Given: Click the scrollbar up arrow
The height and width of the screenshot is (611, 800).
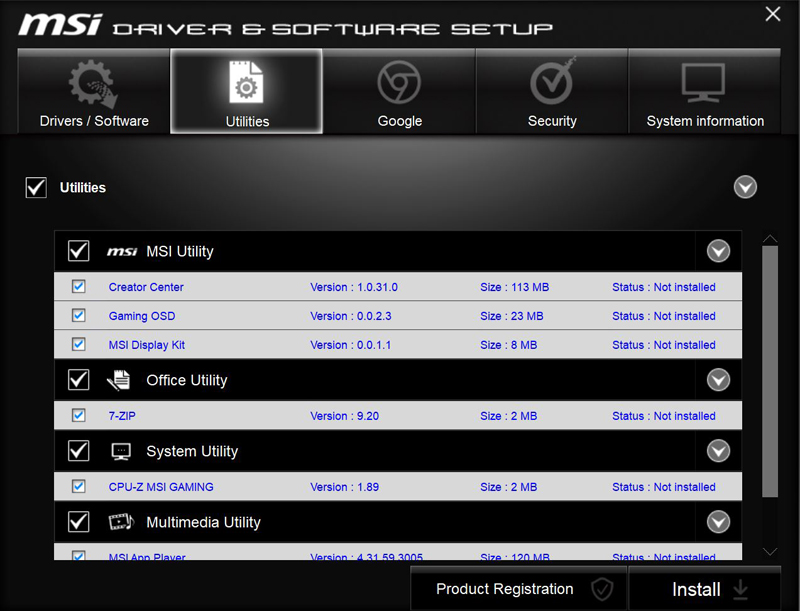Looking at the screenshot, I should coord(770,238).
